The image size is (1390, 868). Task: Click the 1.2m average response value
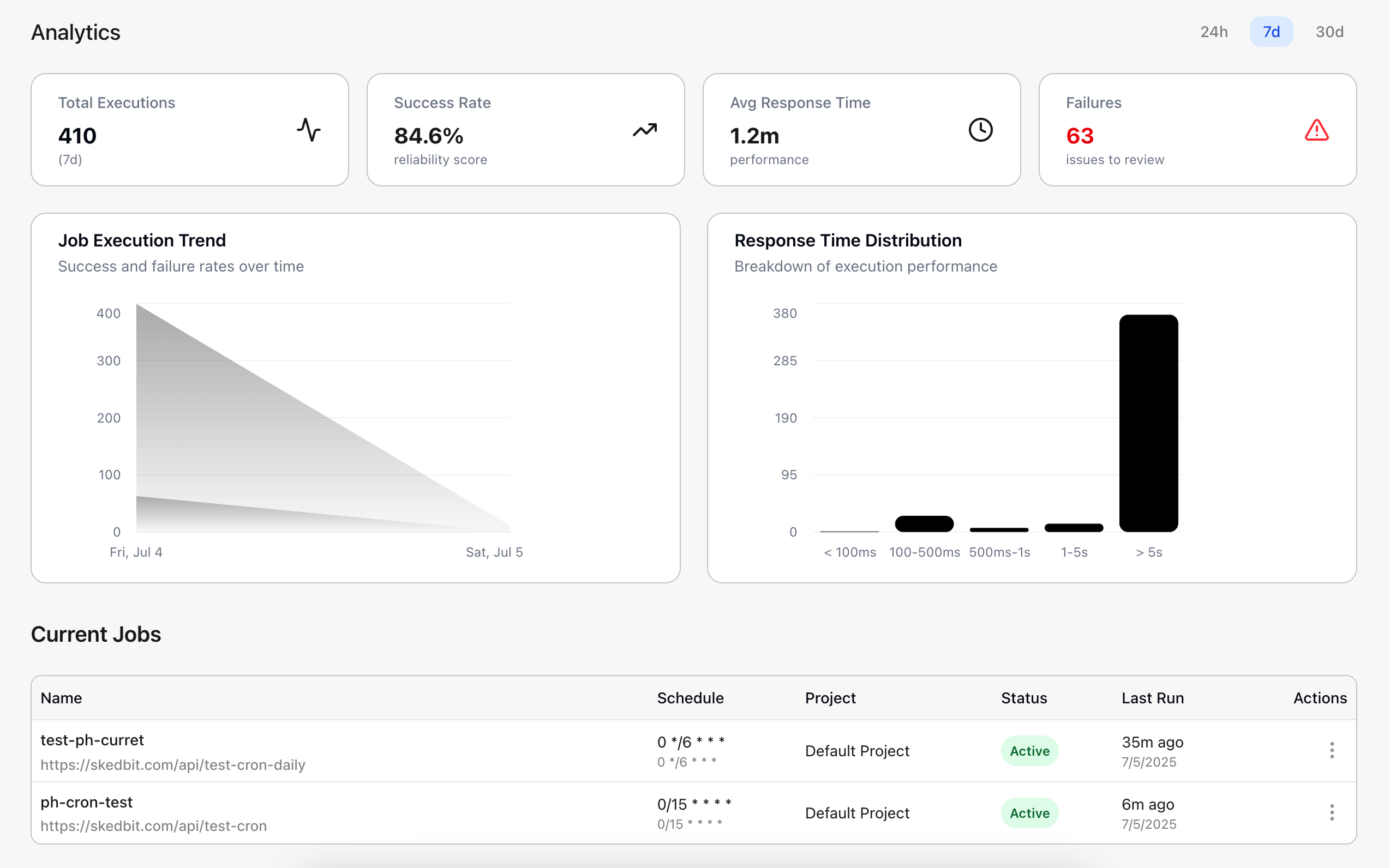click(754, 136)
